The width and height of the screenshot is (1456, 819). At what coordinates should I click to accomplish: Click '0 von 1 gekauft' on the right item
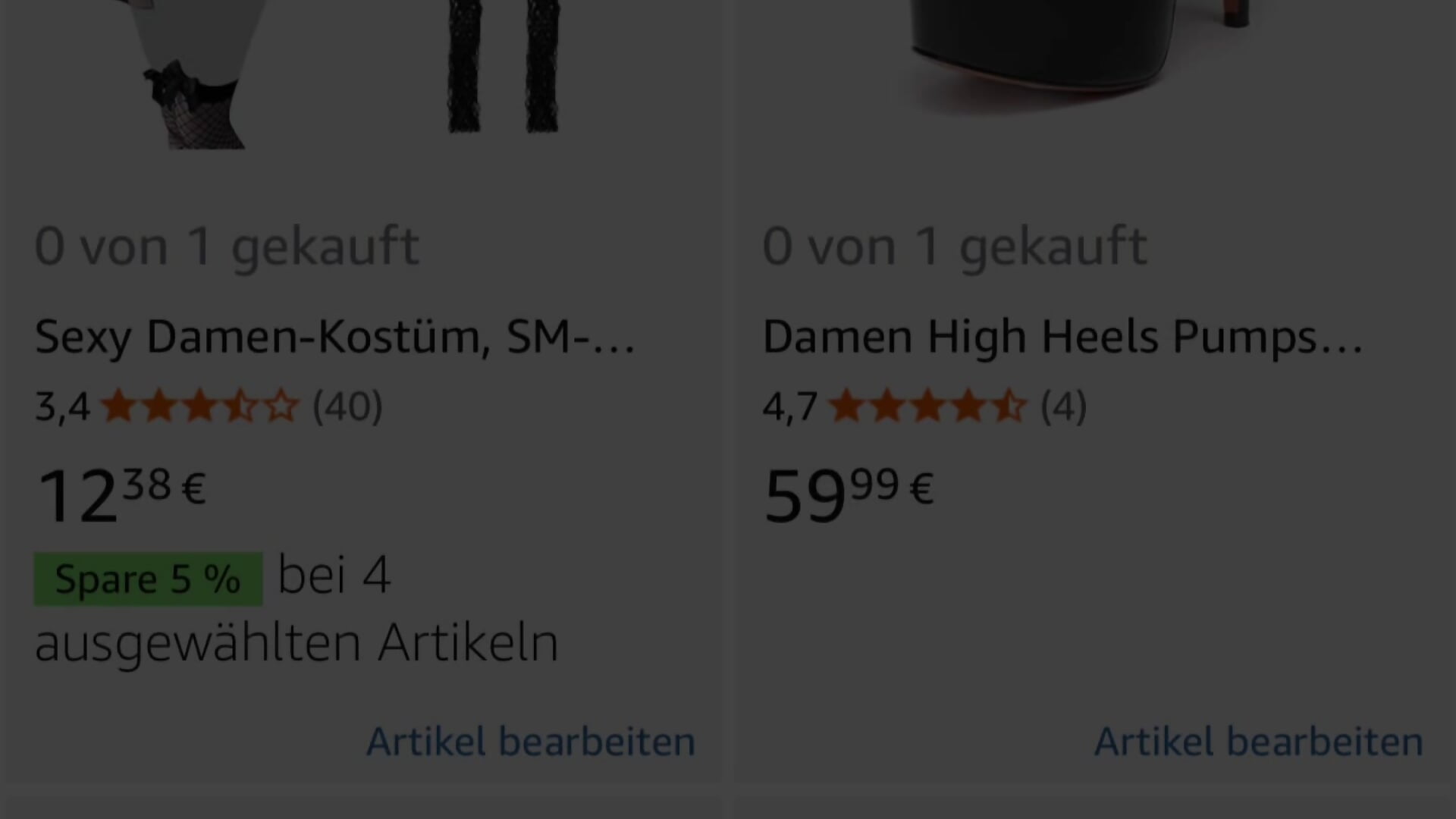point(955,244)
